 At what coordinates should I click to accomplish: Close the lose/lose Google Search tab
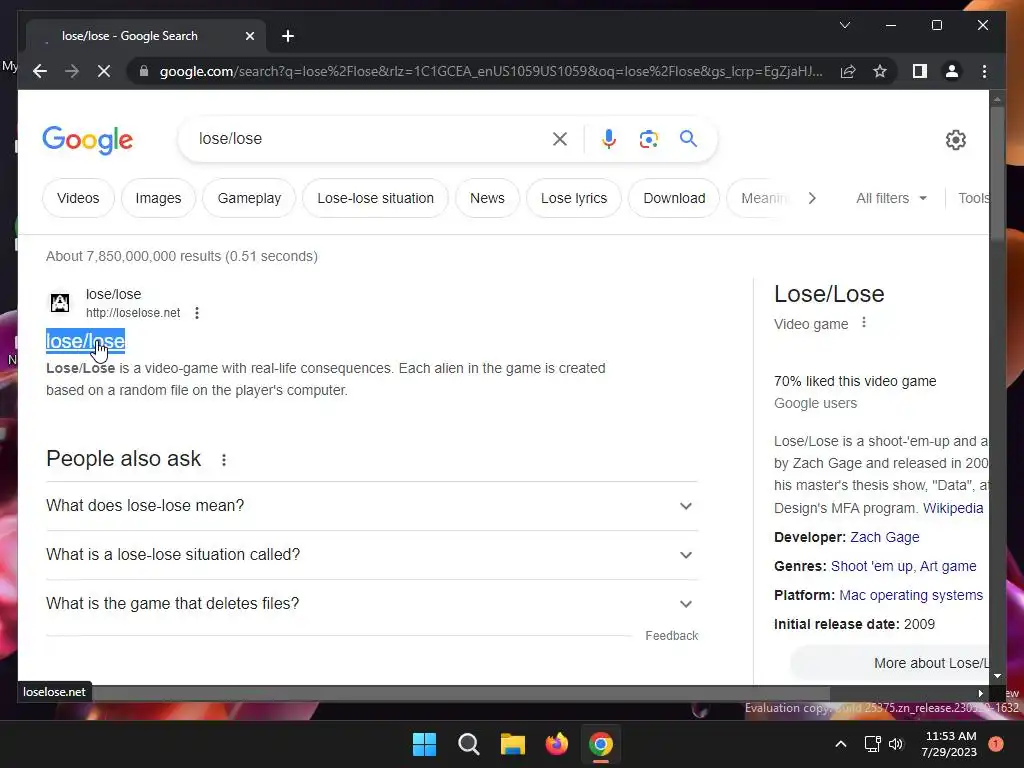[249, 36]
